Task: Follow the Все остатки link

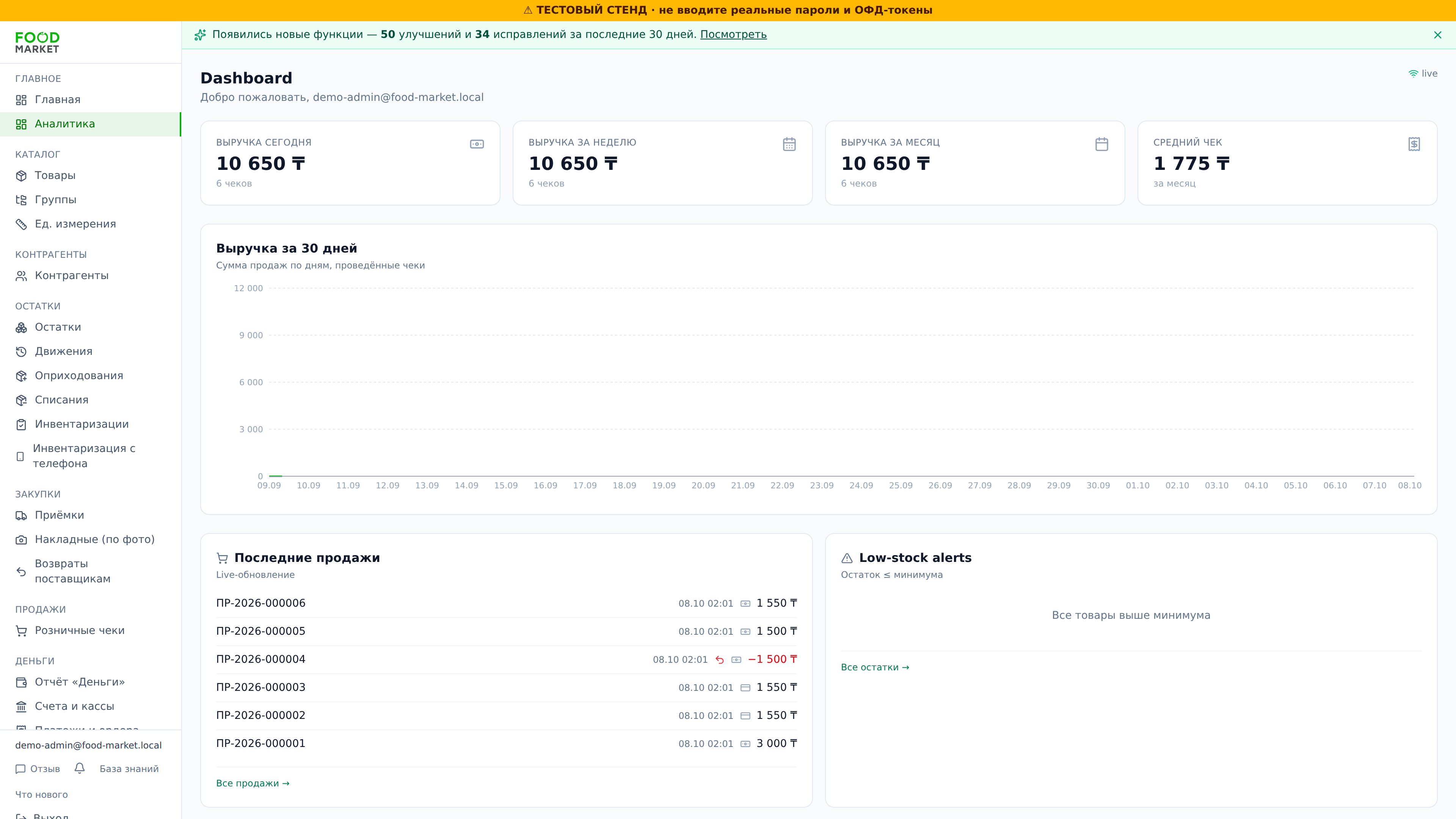Action: coord(875,667)
